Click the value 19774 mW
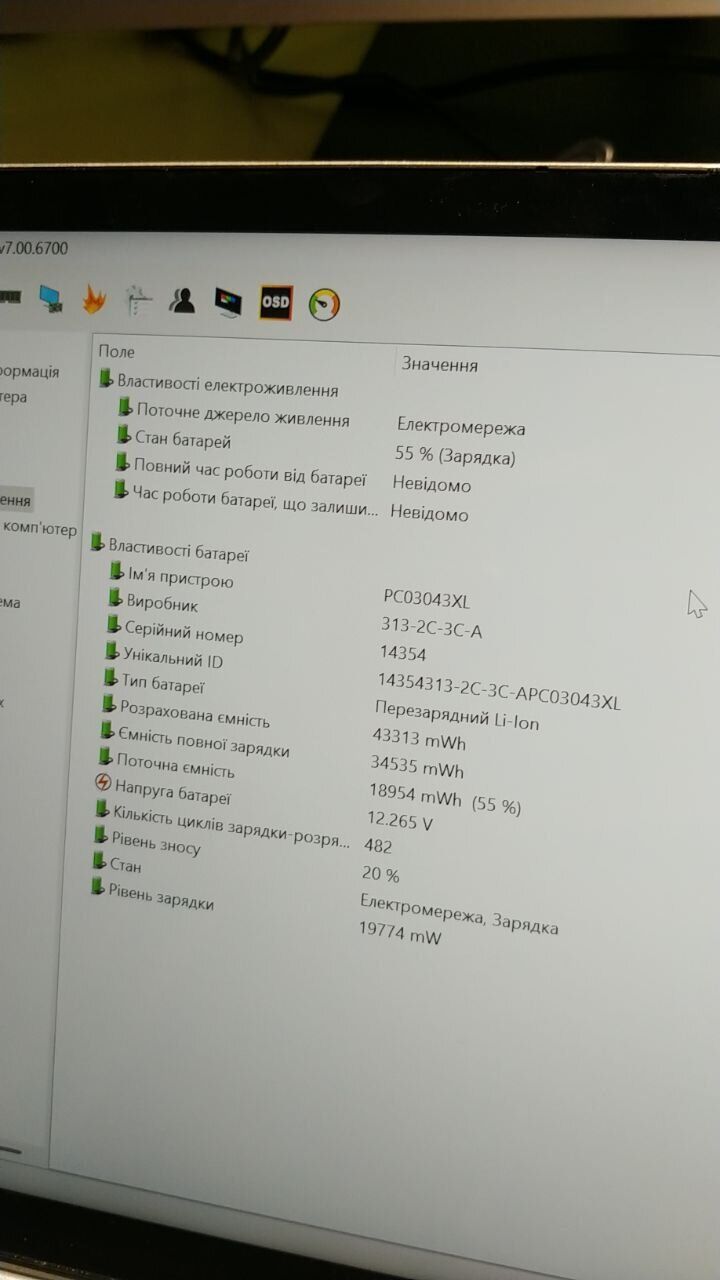The height and width of the screenshot is (1280, 720). tap(400, 933)
